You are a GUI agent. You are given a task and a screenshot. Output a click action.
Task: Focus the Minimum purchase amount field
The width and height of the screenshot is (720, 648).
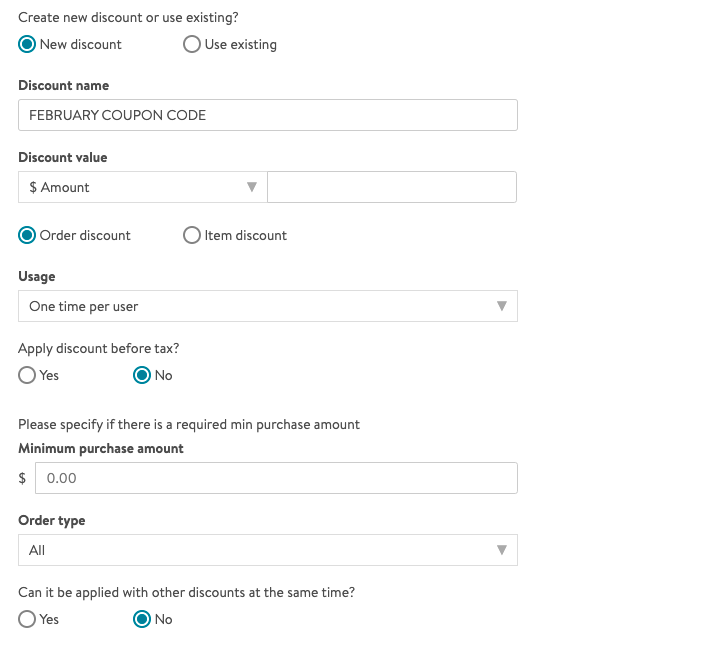(276, 478)
